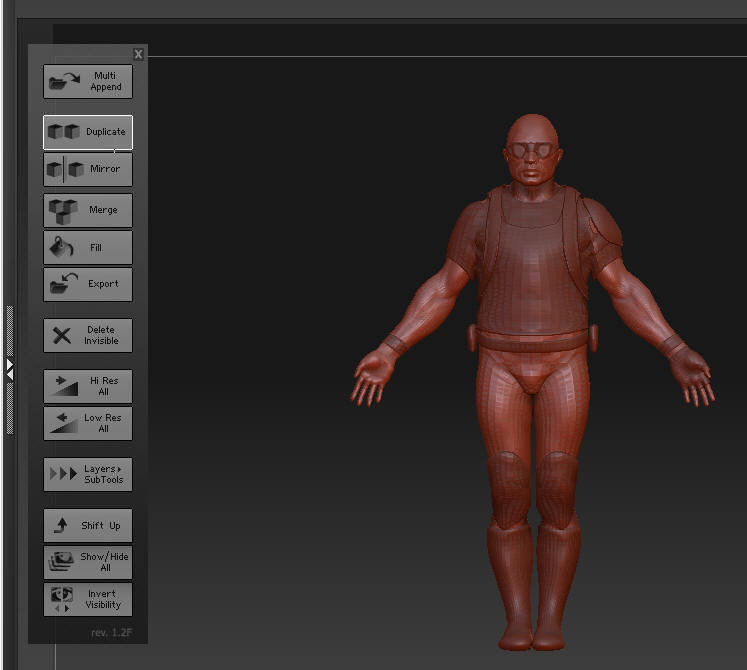
Task: Toggle Invert Visibility of subtools
Action: pos(88,599)
